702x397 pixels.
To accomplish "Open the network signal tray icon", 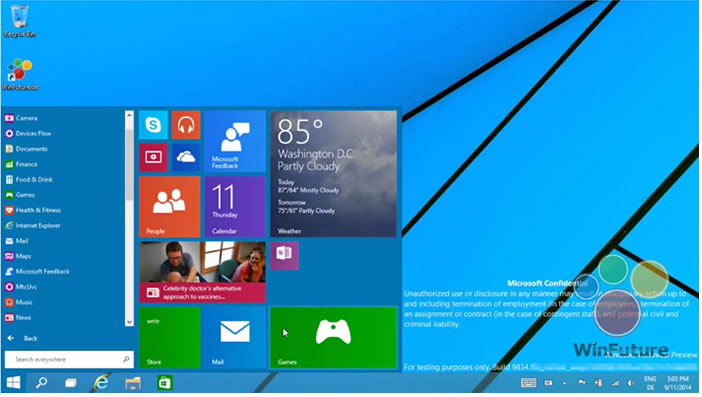I will click(615, 383).
